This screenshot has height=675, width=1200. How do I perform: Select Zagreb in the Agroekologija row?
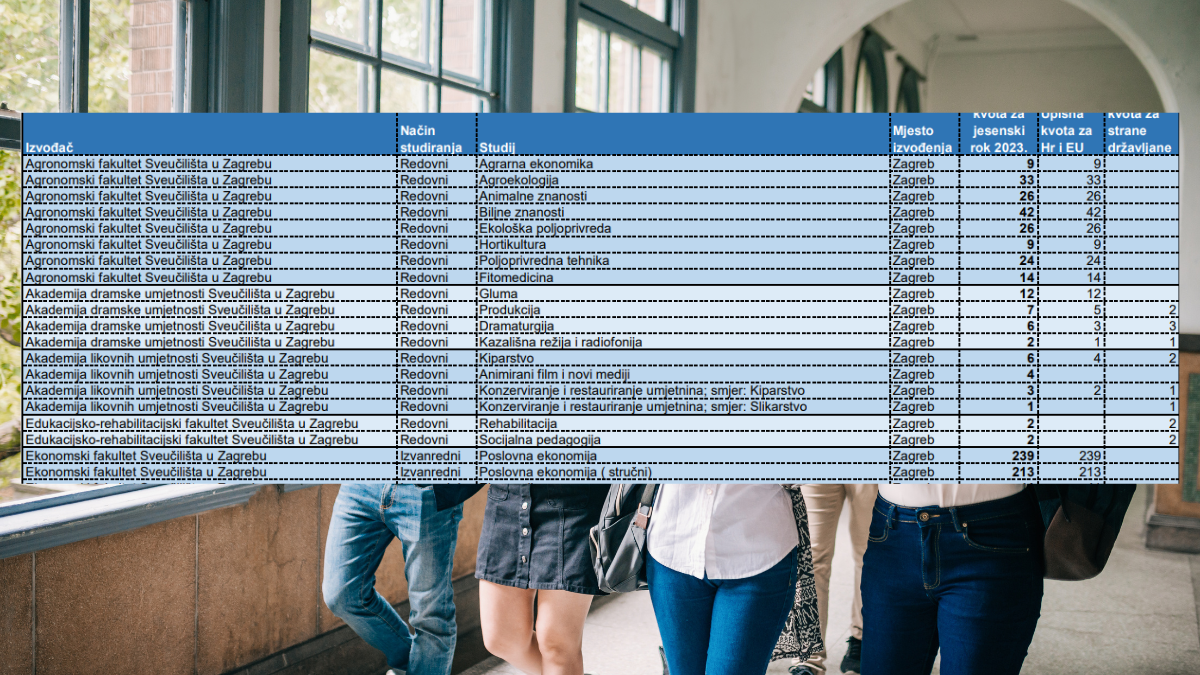tap(924, 180)
